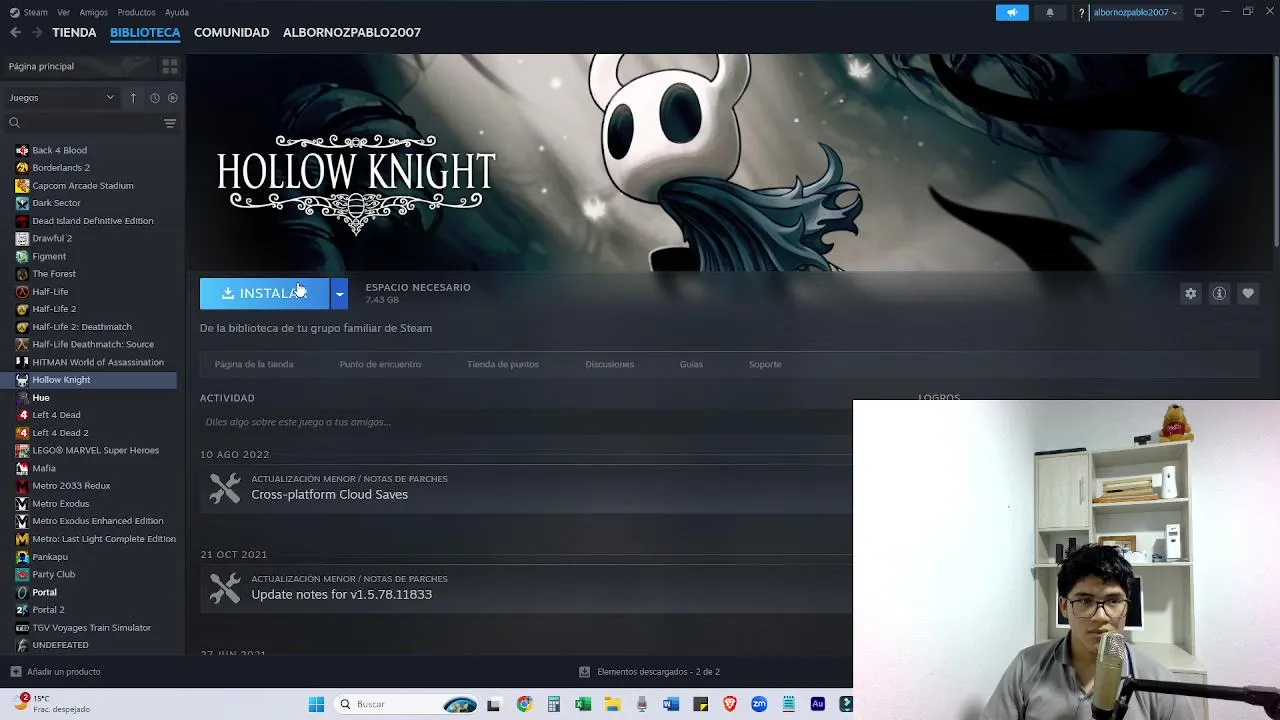Open advanced filter options icon
1280x720 pixels.
coord(170,123)
